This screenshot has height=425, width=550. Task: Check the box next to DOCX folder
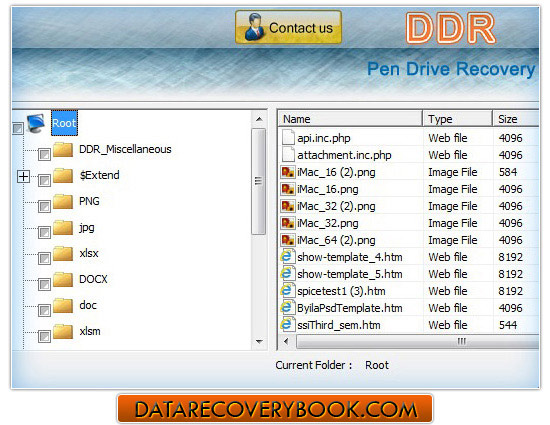click(x=44, y=284)
